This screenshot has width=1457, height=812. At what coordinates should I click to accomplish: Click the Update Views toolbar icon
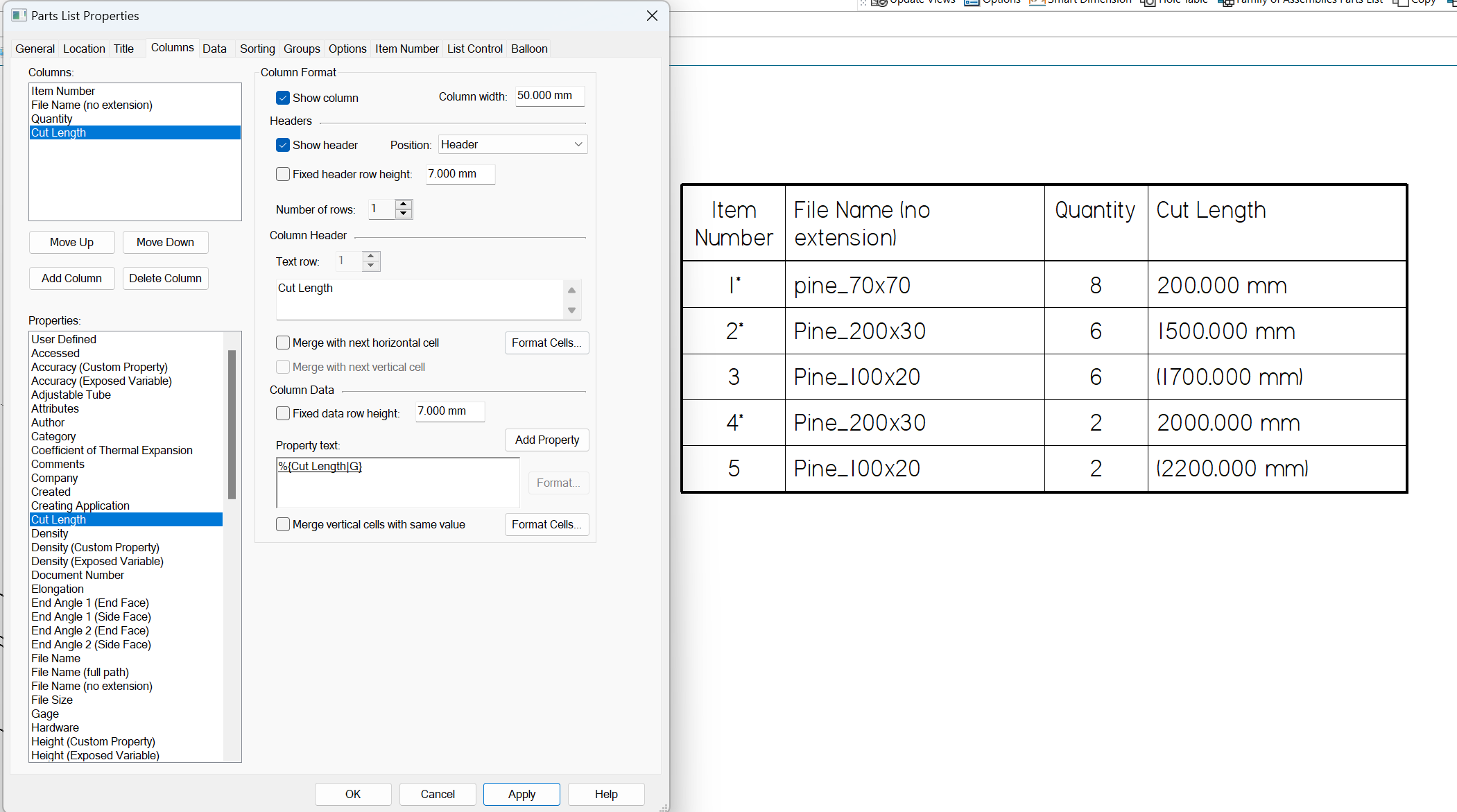pos(879,3)
